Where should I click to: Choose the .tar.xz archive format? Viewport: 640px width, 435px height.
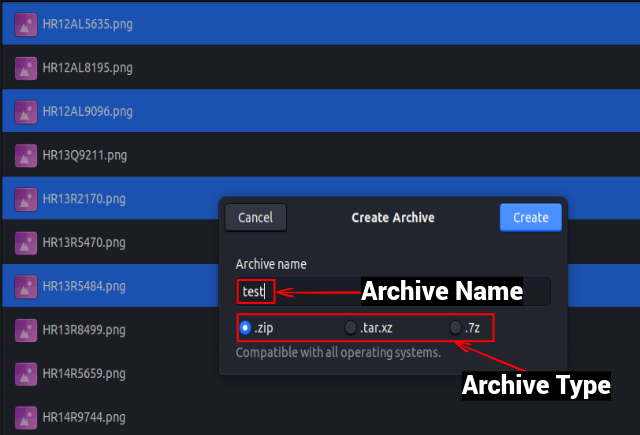pos(351,327)
